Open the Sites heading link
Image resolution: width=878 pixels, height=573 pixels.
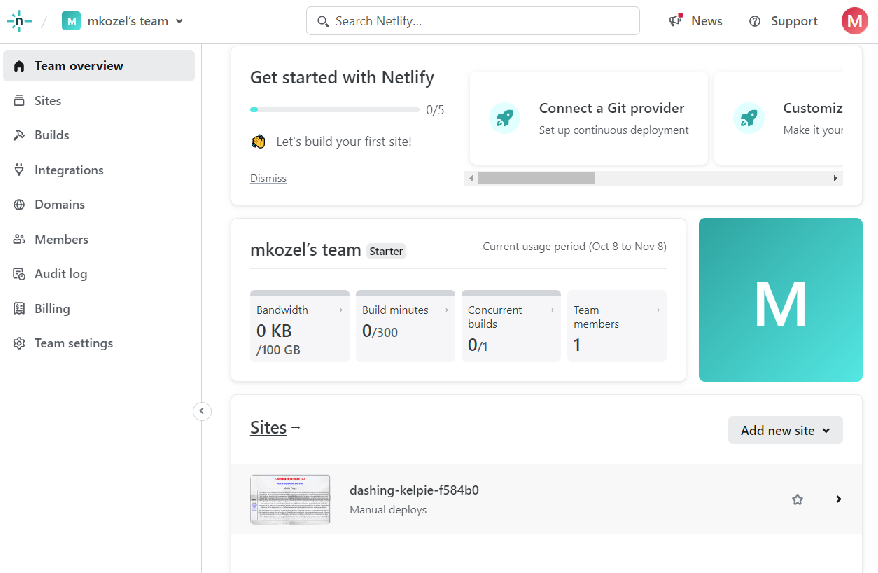point(268,428)
